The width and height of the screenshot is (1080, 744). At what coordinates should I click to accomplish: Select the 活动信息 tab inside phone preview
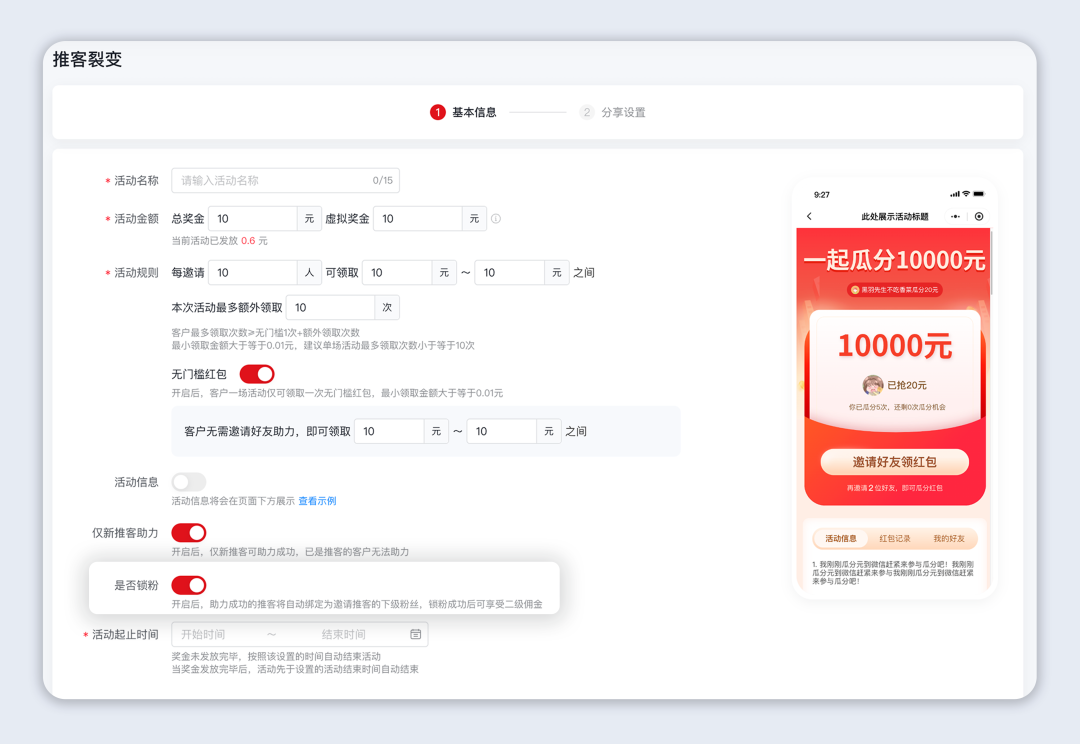tap(842, 538)
